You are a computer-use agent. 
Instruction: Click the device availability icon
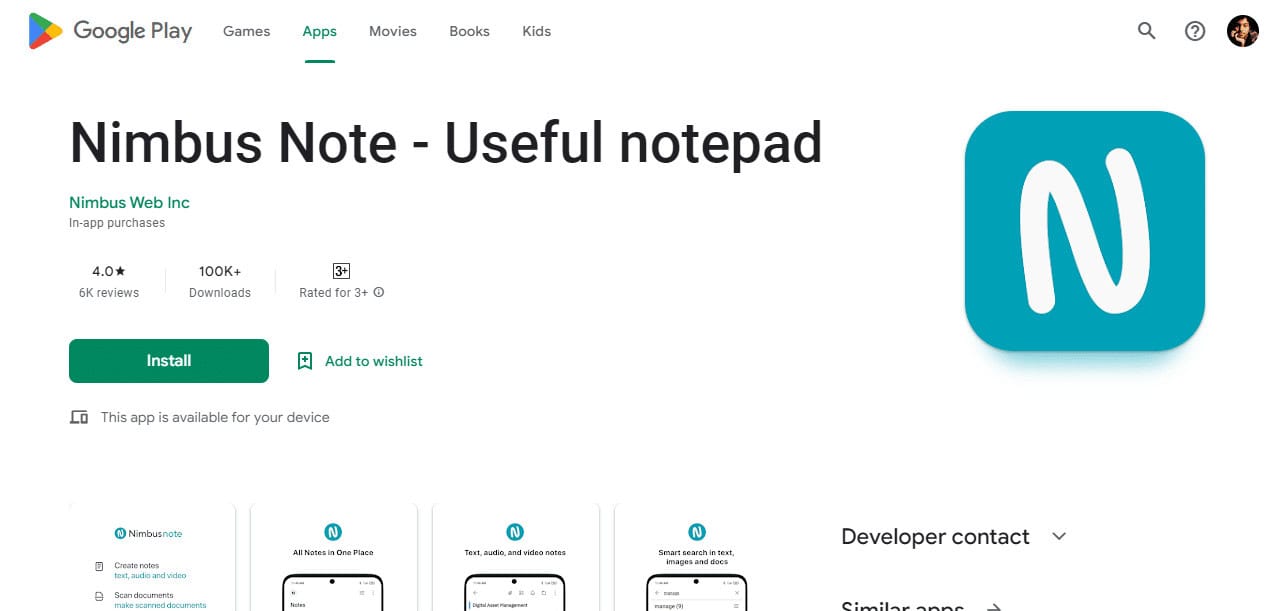79,417
